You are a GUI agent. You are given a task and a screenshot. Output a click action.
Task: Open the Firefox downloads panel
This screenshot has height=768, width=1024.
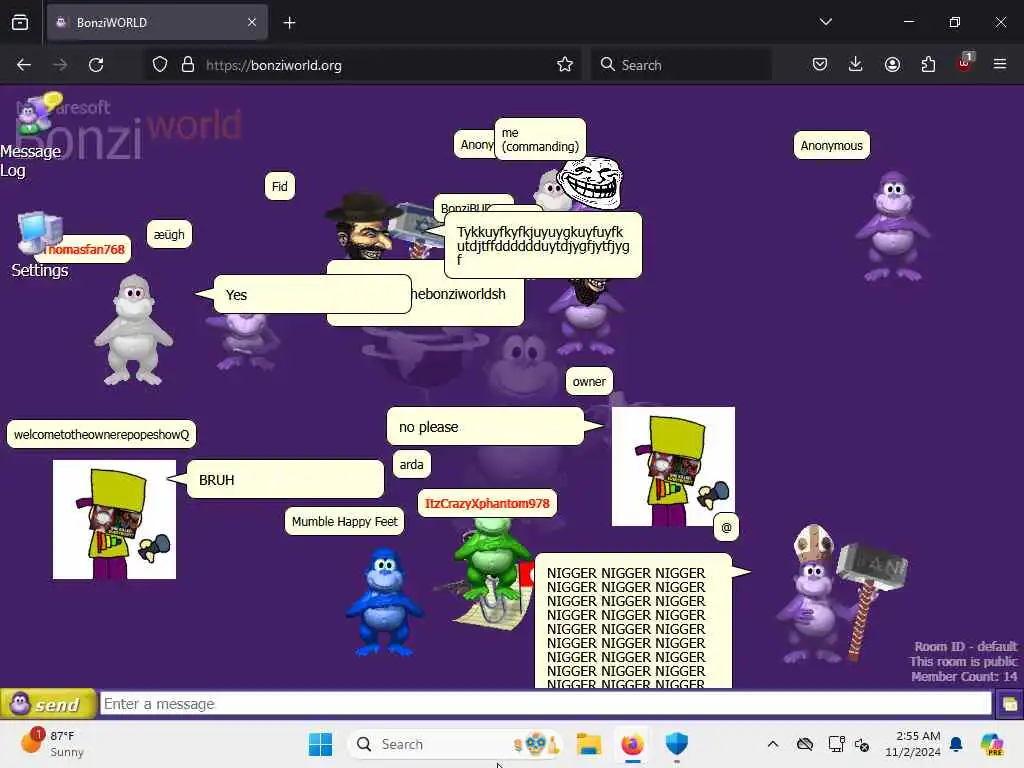[x=856, y=64]
